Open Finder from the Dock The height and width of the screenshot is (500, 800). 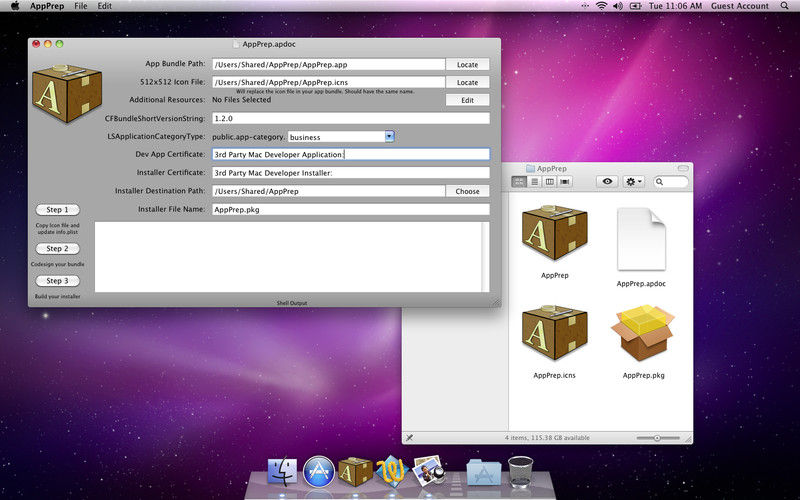pos(282,470)
